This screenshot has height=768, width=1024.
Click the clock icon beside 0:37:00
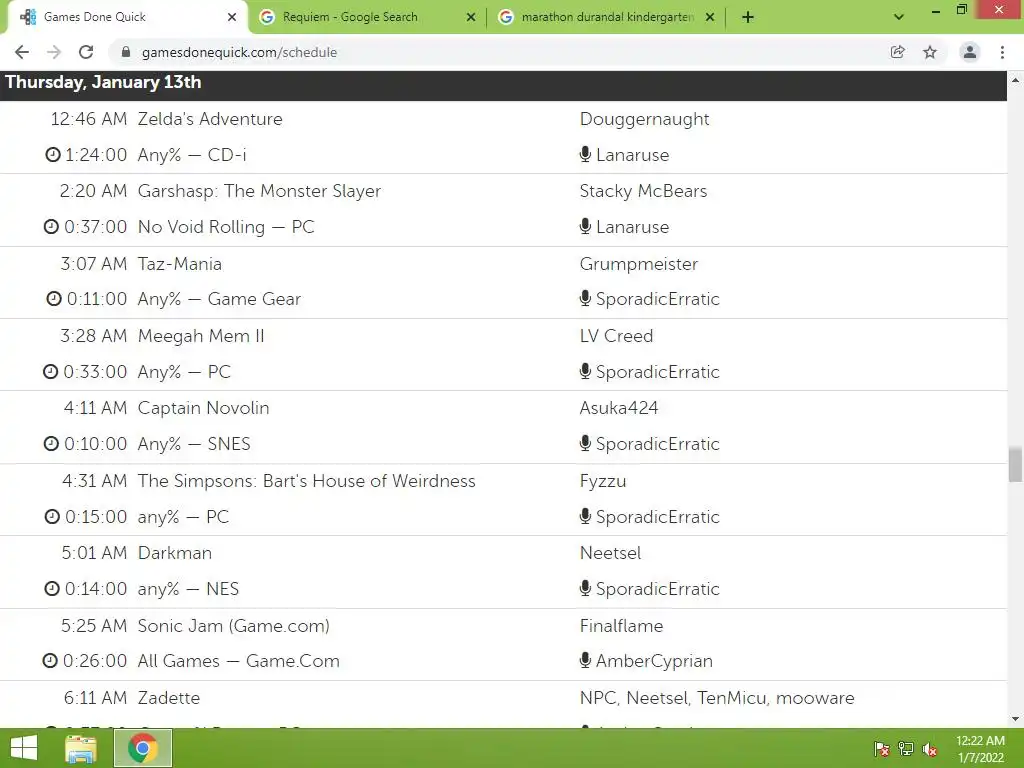point(51,227)
